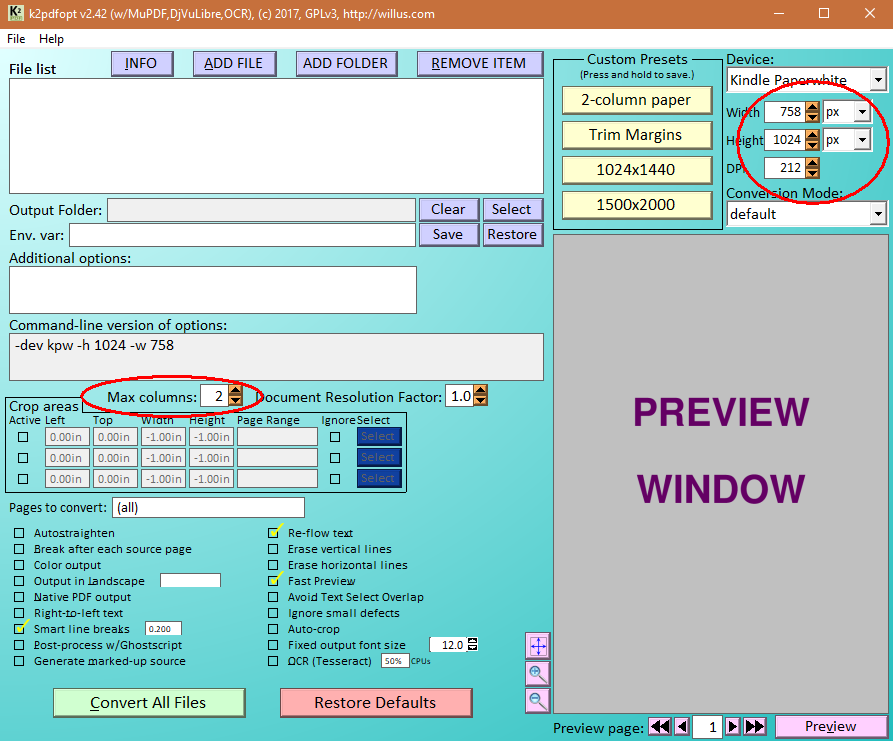Activate the first crop area Active checkbox
893x741 pixels.
point(23,437)
